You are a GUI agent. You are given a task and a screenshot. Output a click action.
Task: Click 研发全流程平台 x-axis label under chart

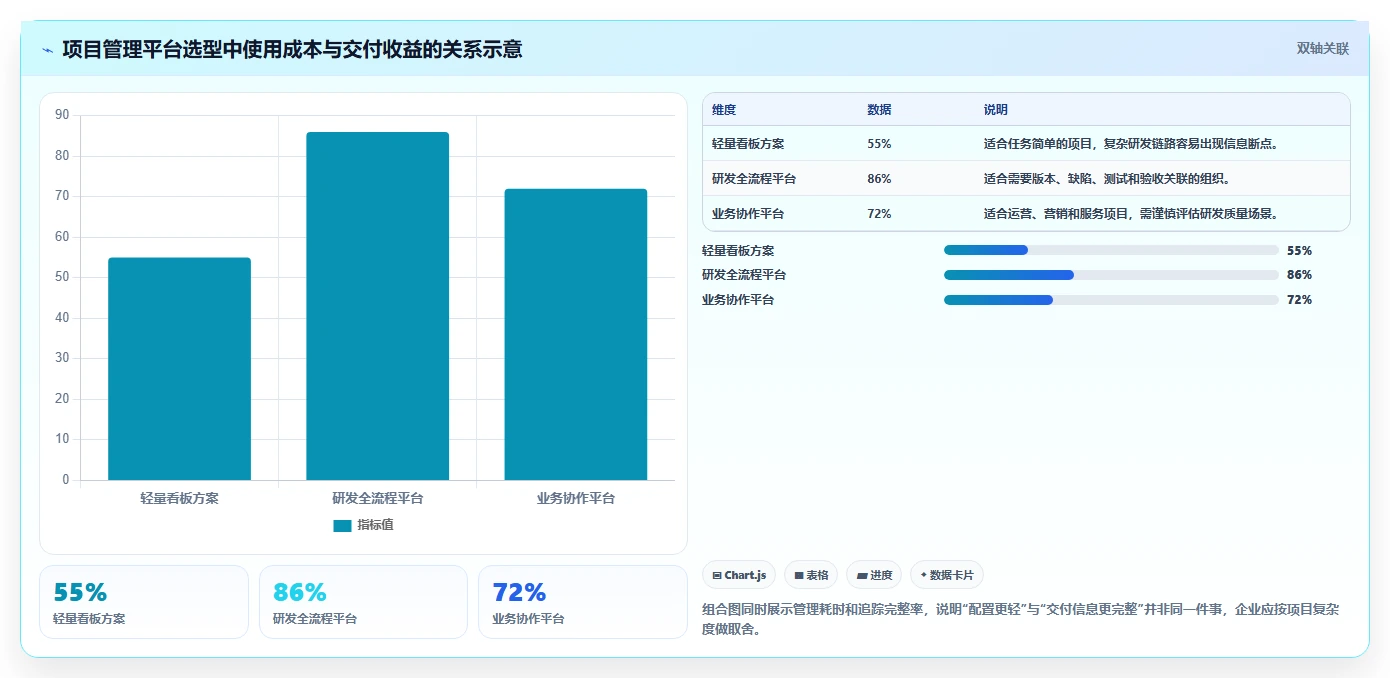377,498
